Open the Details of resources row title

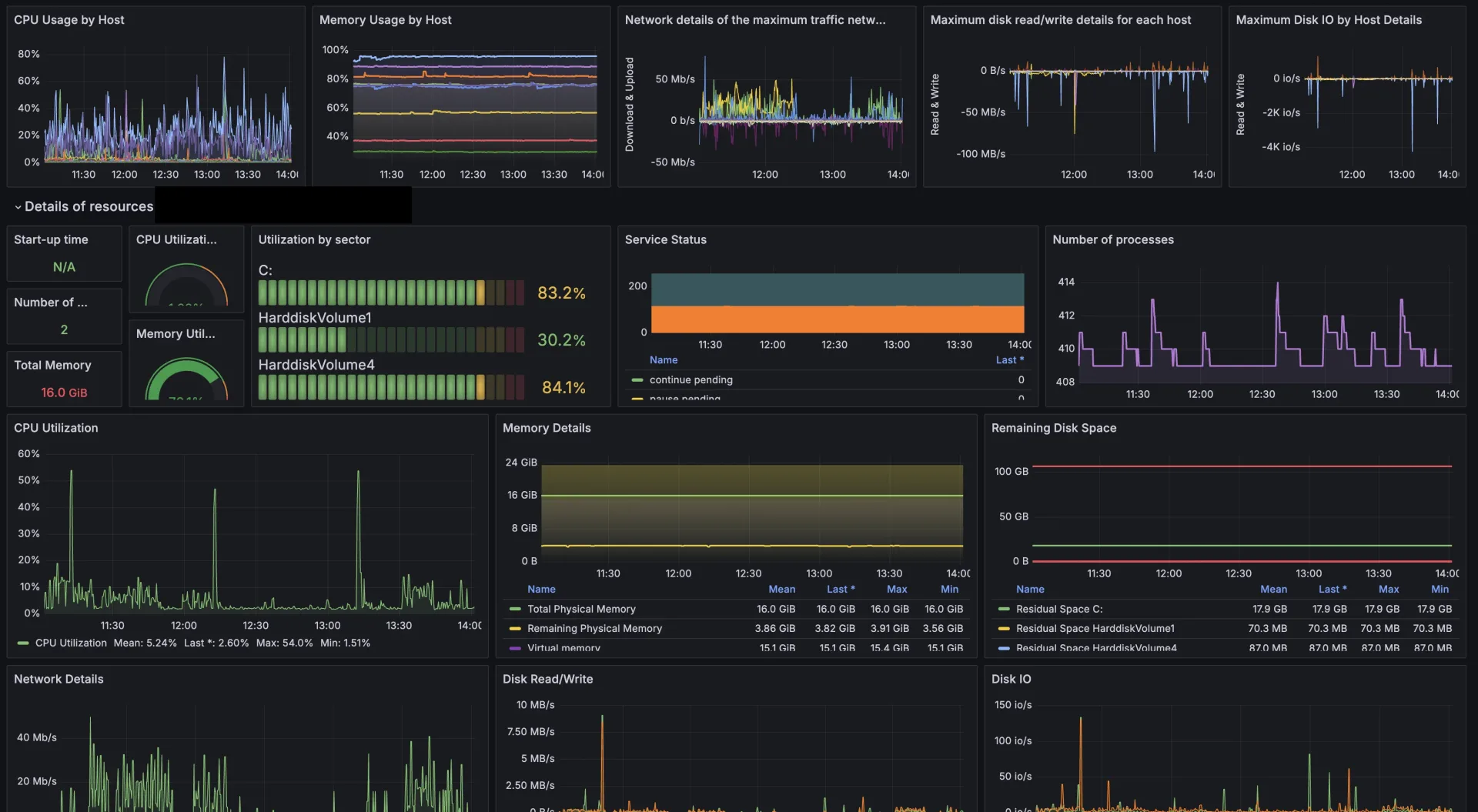click(89, 206)
